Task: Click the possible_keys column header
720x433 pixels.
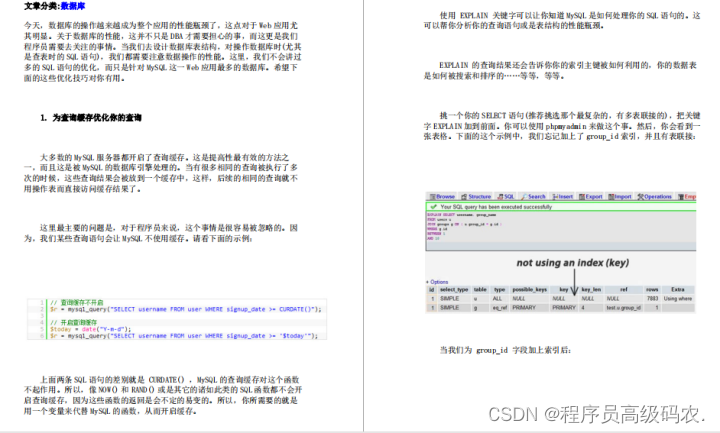Action: tap(529, 290)
